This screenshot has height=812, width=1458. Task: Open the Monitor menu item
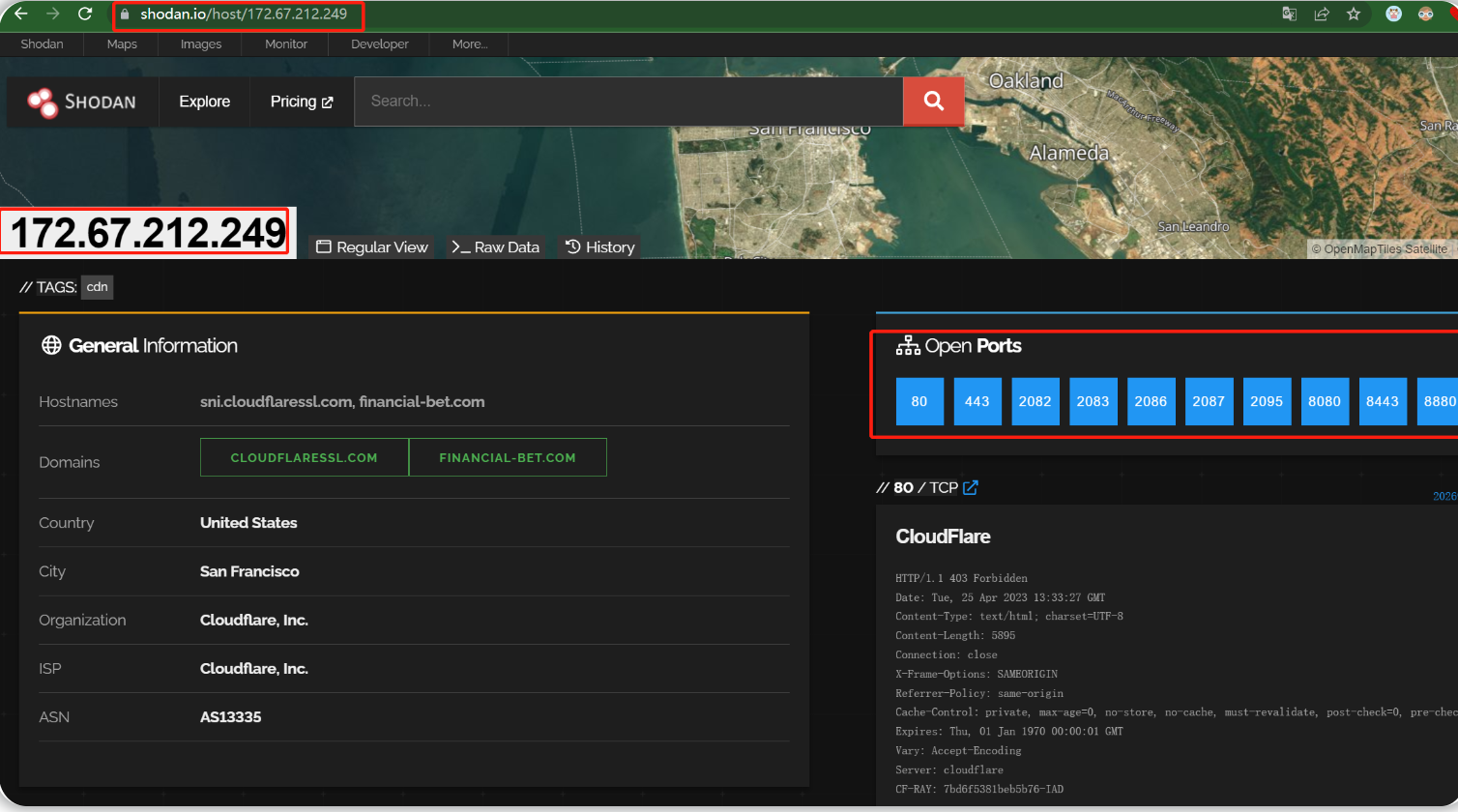click(x=286, y=43)
